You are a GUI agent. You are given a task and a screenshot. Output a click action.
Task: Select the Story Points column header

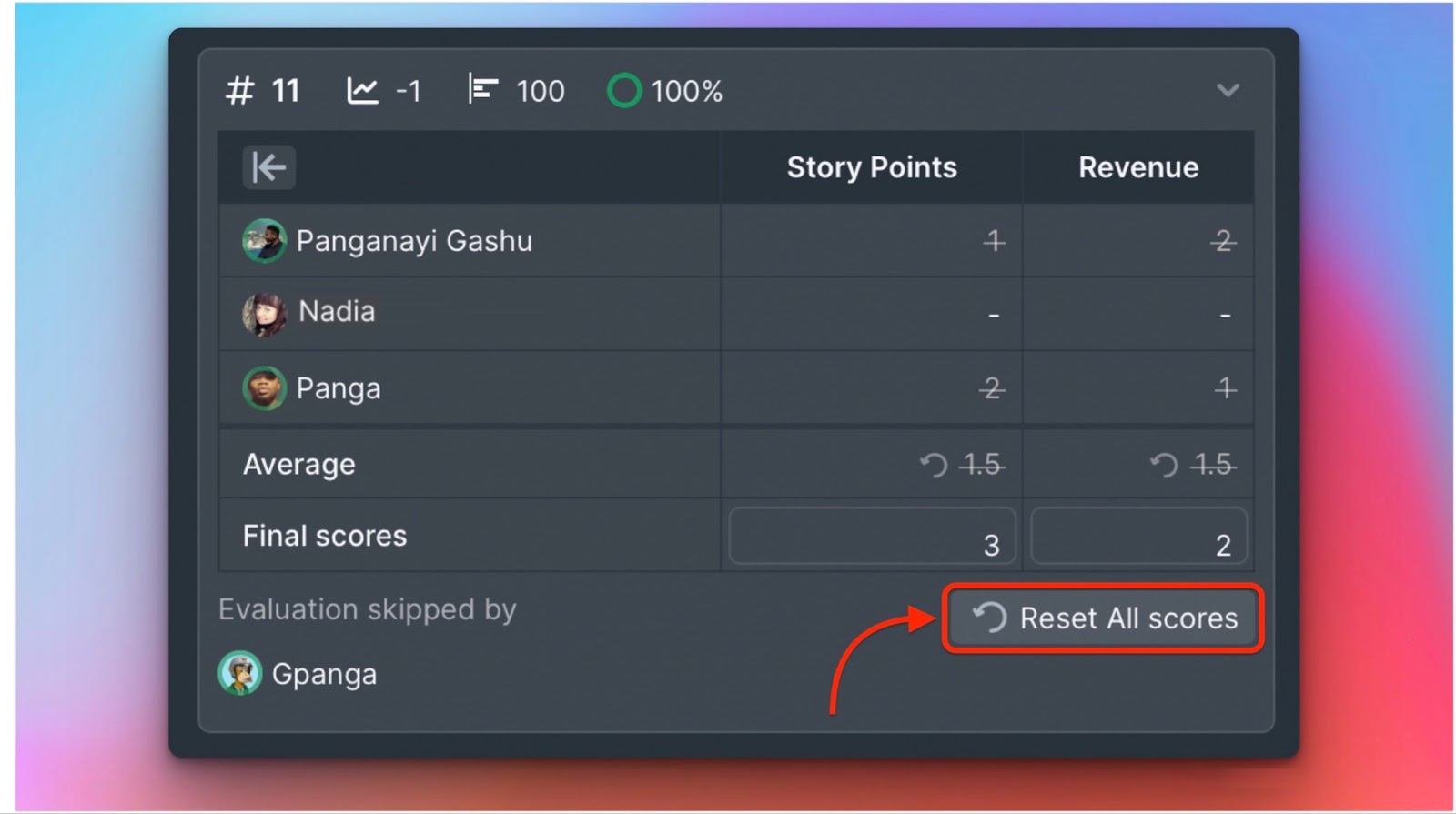click(871, 167)
